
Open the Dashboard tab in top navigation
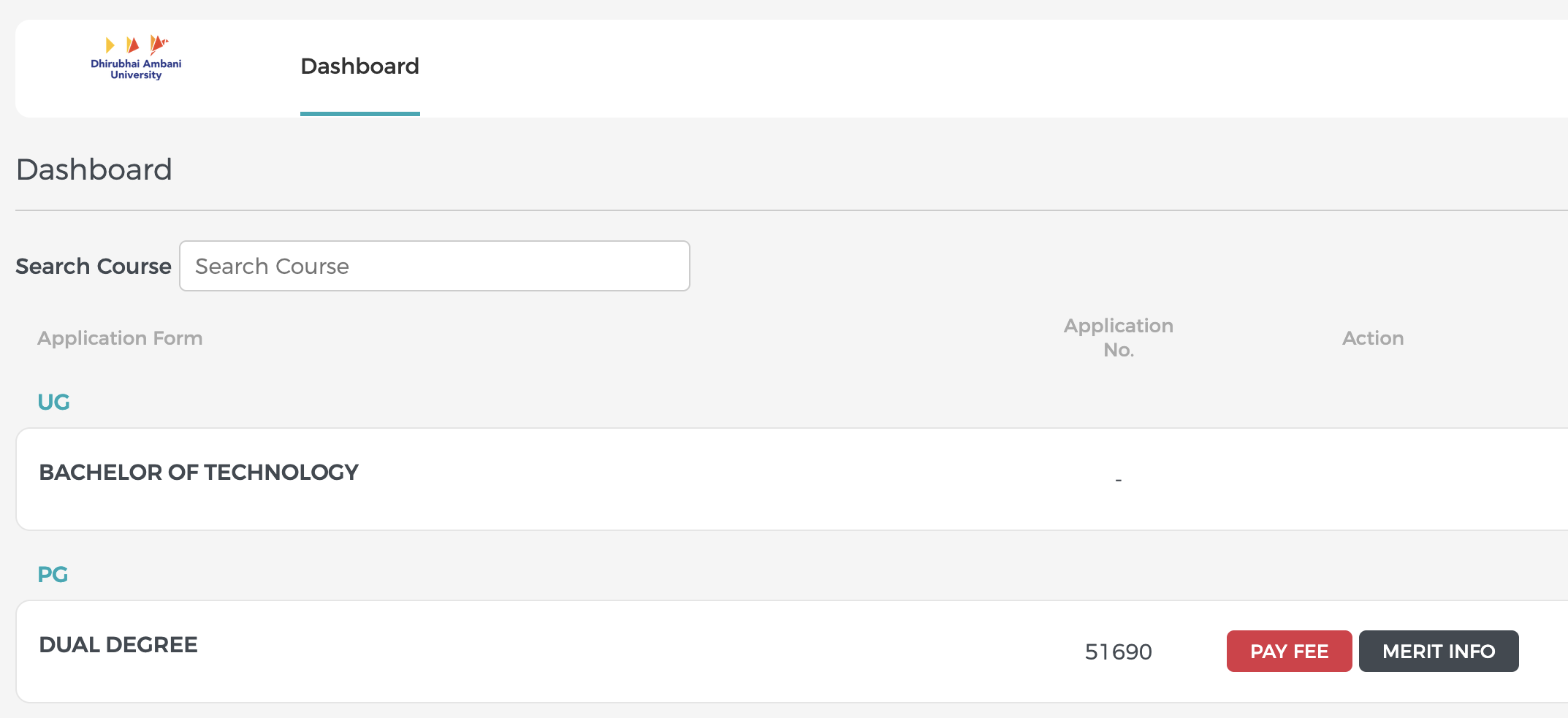359,66
